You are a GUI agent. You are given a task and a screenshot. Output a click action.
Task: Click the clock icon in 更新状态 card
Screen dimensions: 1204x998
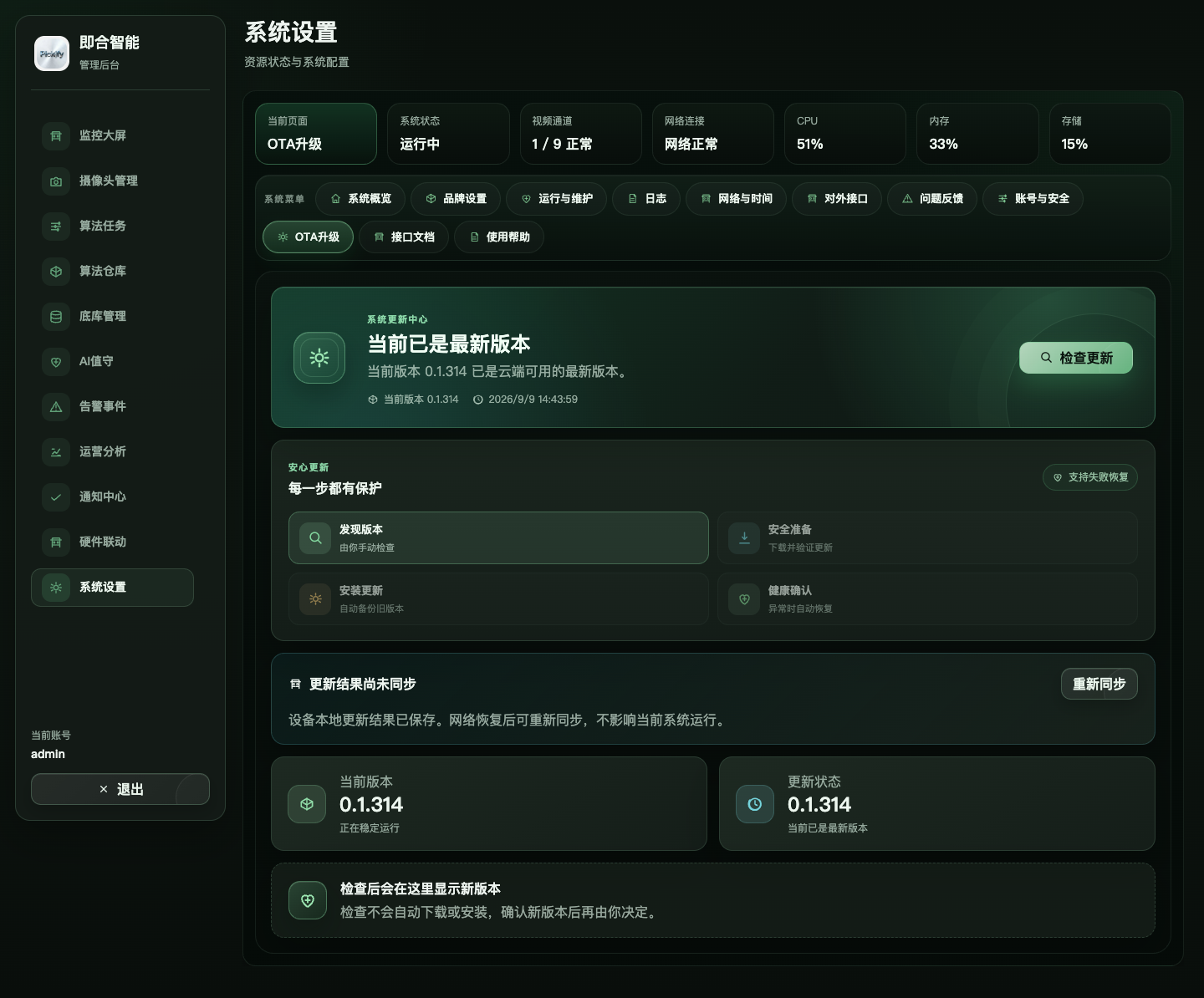point(755,804)
